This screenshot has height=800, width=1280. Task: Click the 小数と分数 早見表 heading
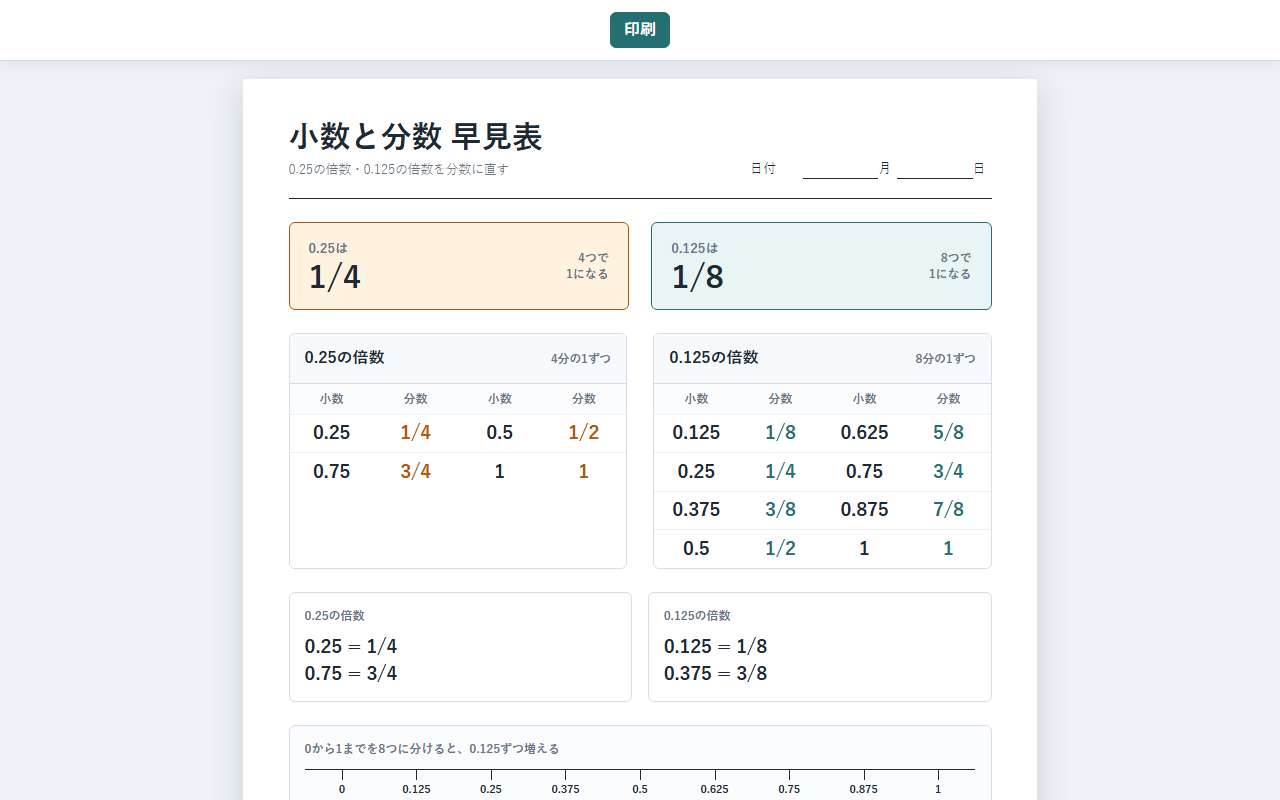point(416,137)
